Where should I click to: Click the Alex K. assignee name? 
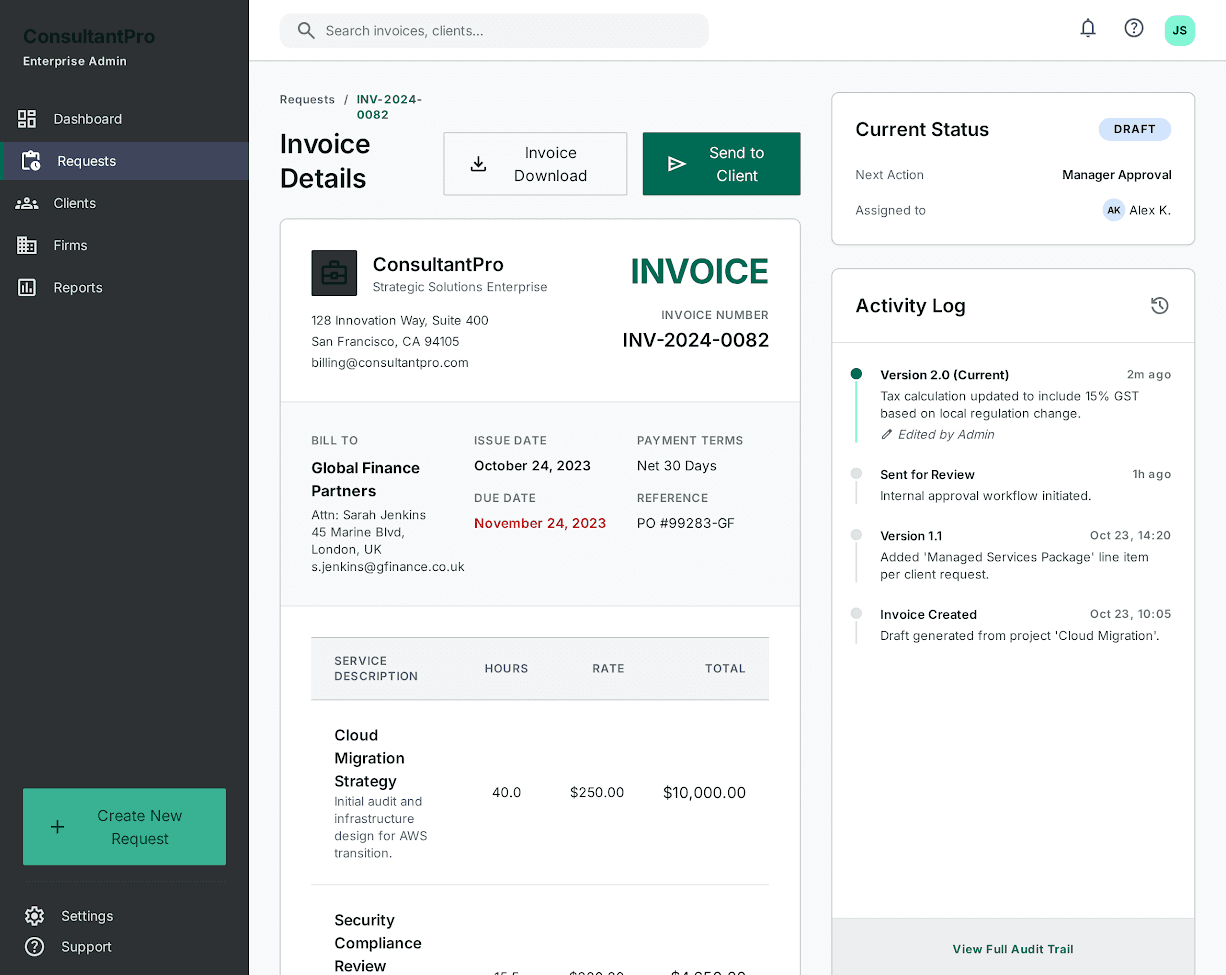[1150, 210]
